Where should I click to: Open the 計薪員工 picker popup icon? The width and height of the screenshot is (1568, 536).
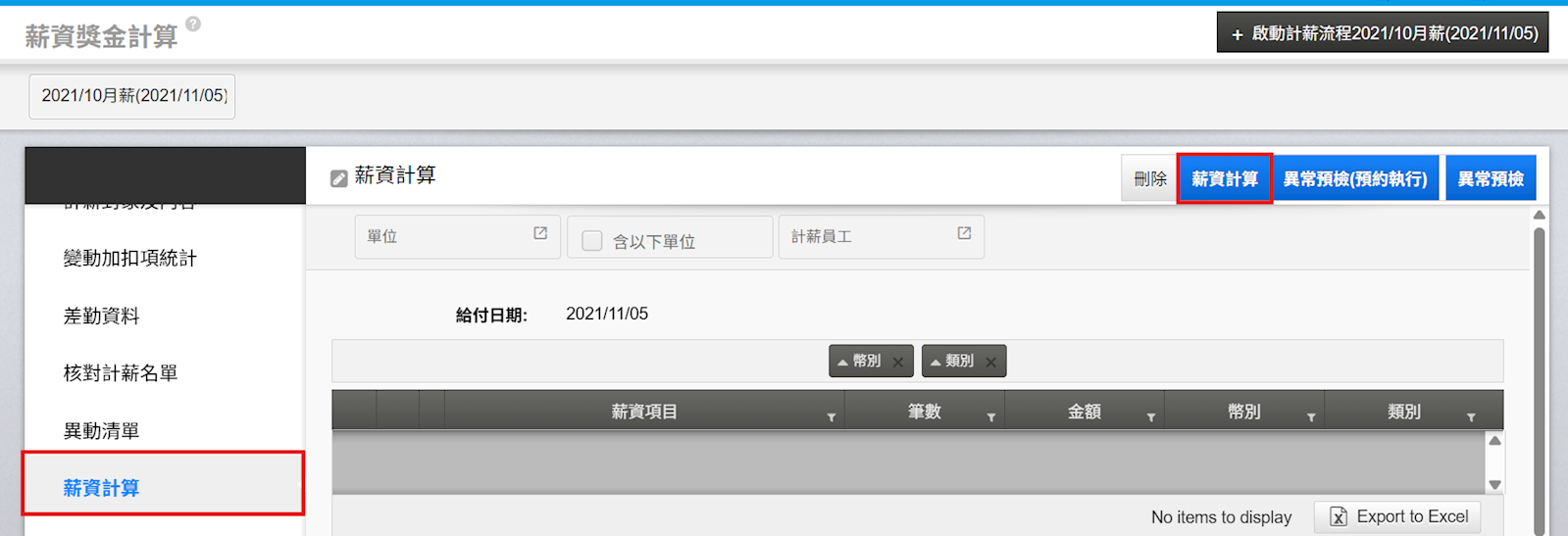pyautogui.click(x=964, y=233)
